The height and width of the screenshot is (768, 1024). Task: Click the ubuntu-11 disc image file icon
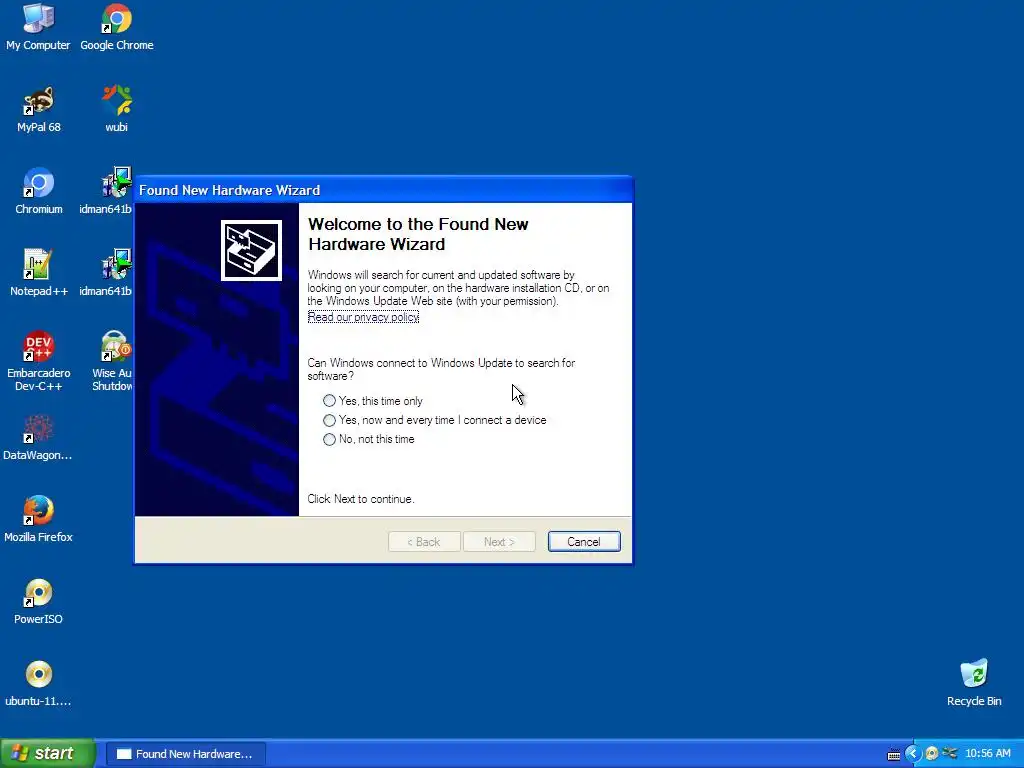coord(39,683)
